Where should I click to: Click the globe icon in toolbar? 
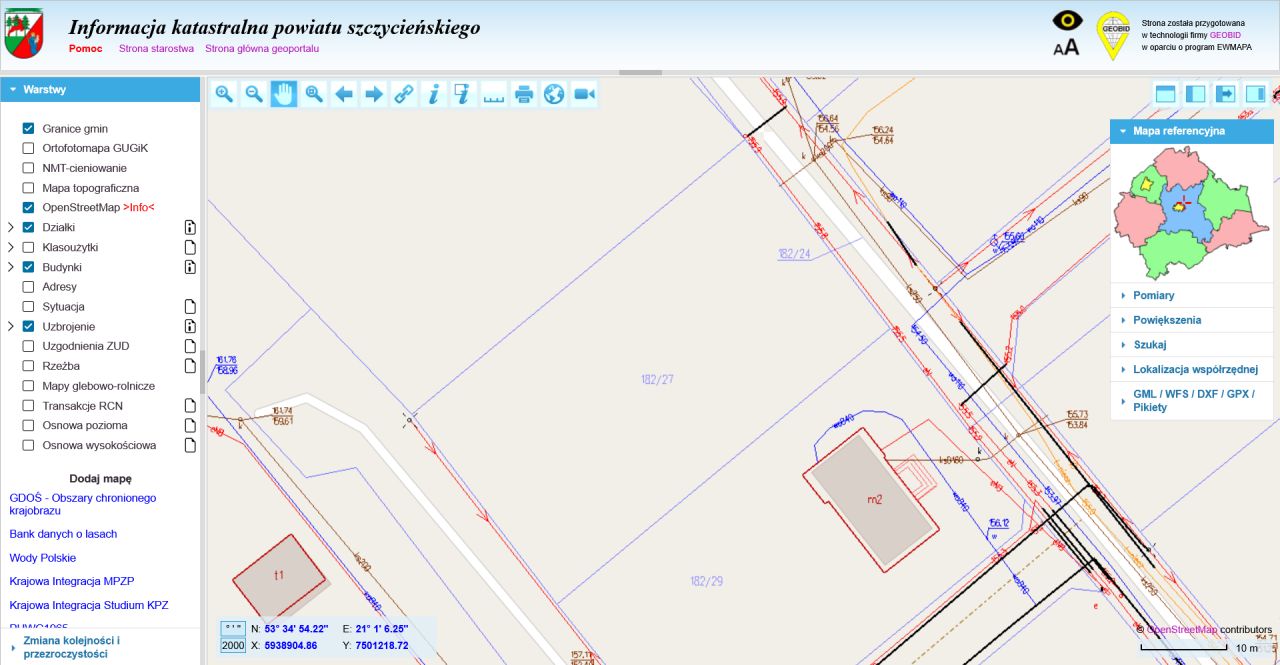click(553, 94)
